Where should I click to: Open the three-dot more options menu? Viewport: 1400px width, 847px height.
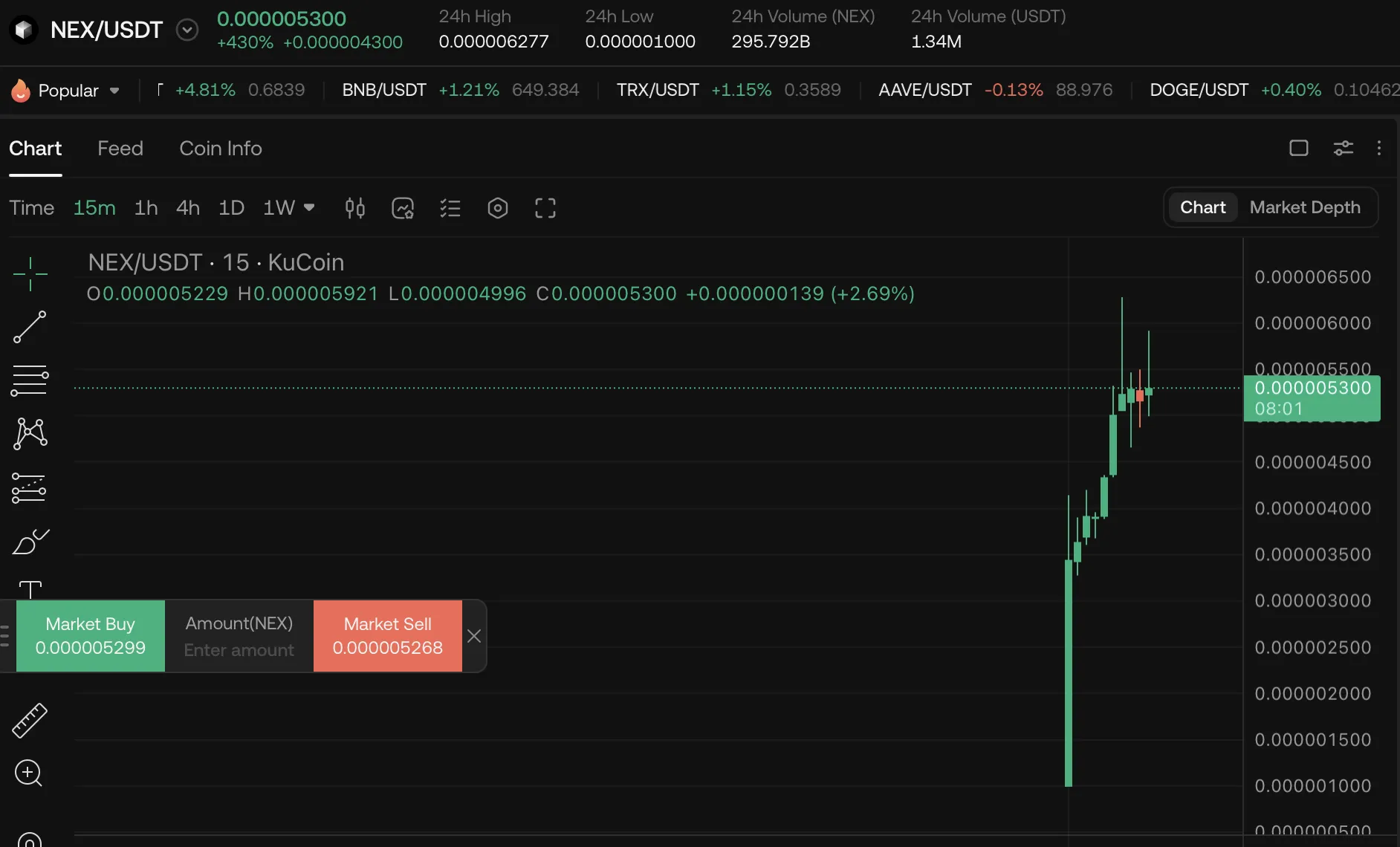(x=1379, y=148)
